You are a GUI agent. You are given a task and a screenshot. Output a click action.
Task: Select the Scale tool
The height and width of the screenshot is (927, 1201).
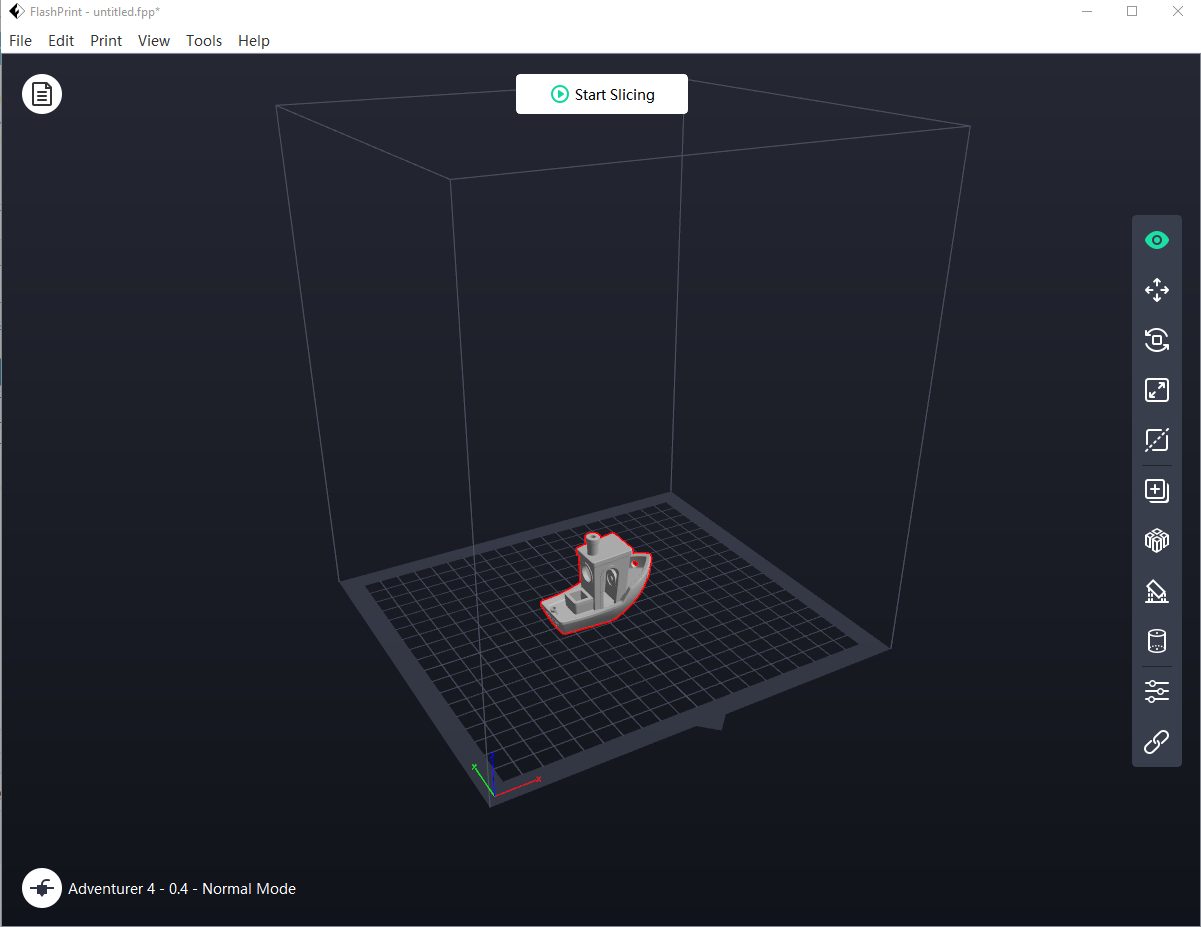tap(1157, 390)
